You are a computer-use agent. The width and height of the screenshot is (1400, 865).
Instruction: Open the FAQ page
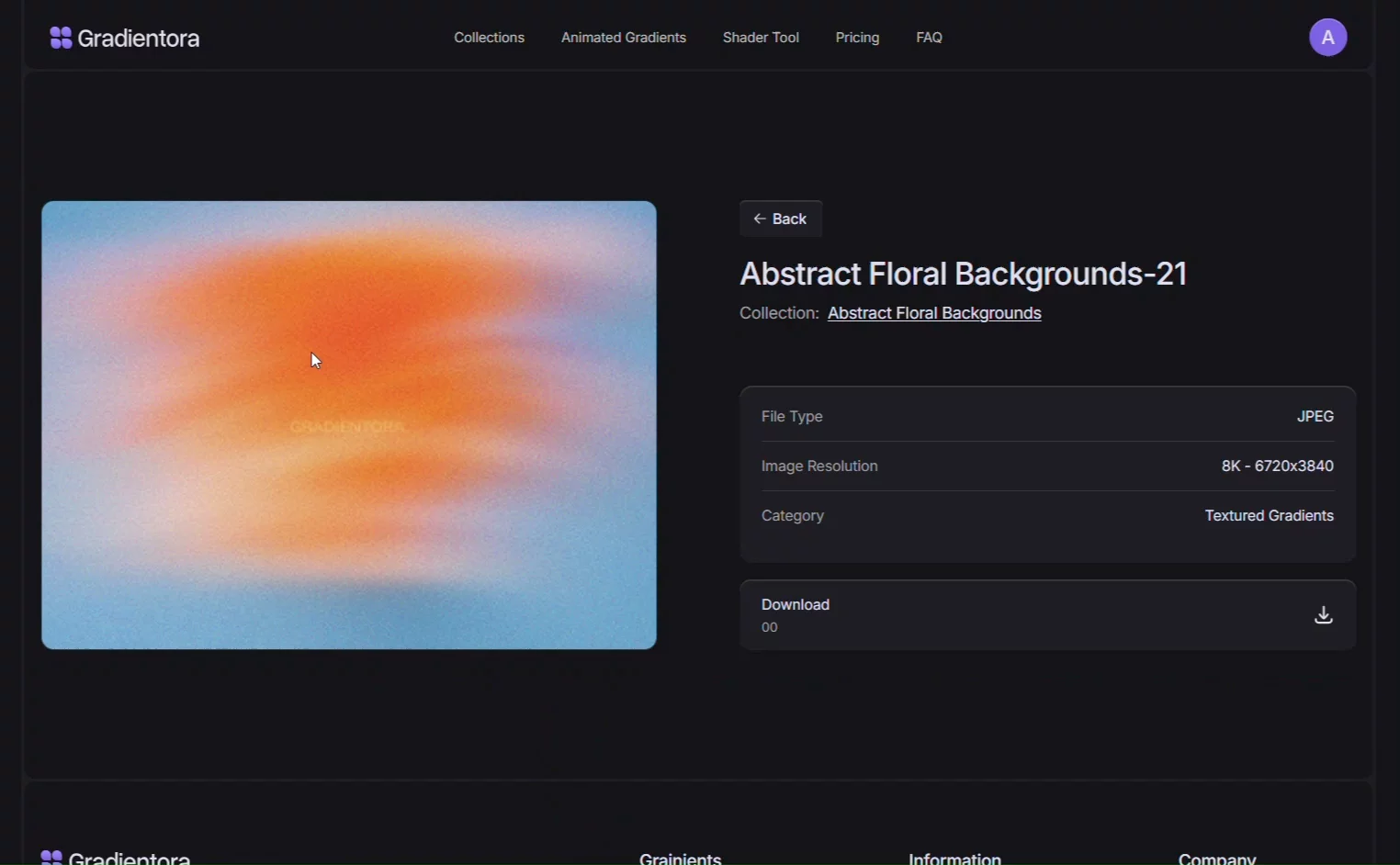tap(929, 38)
